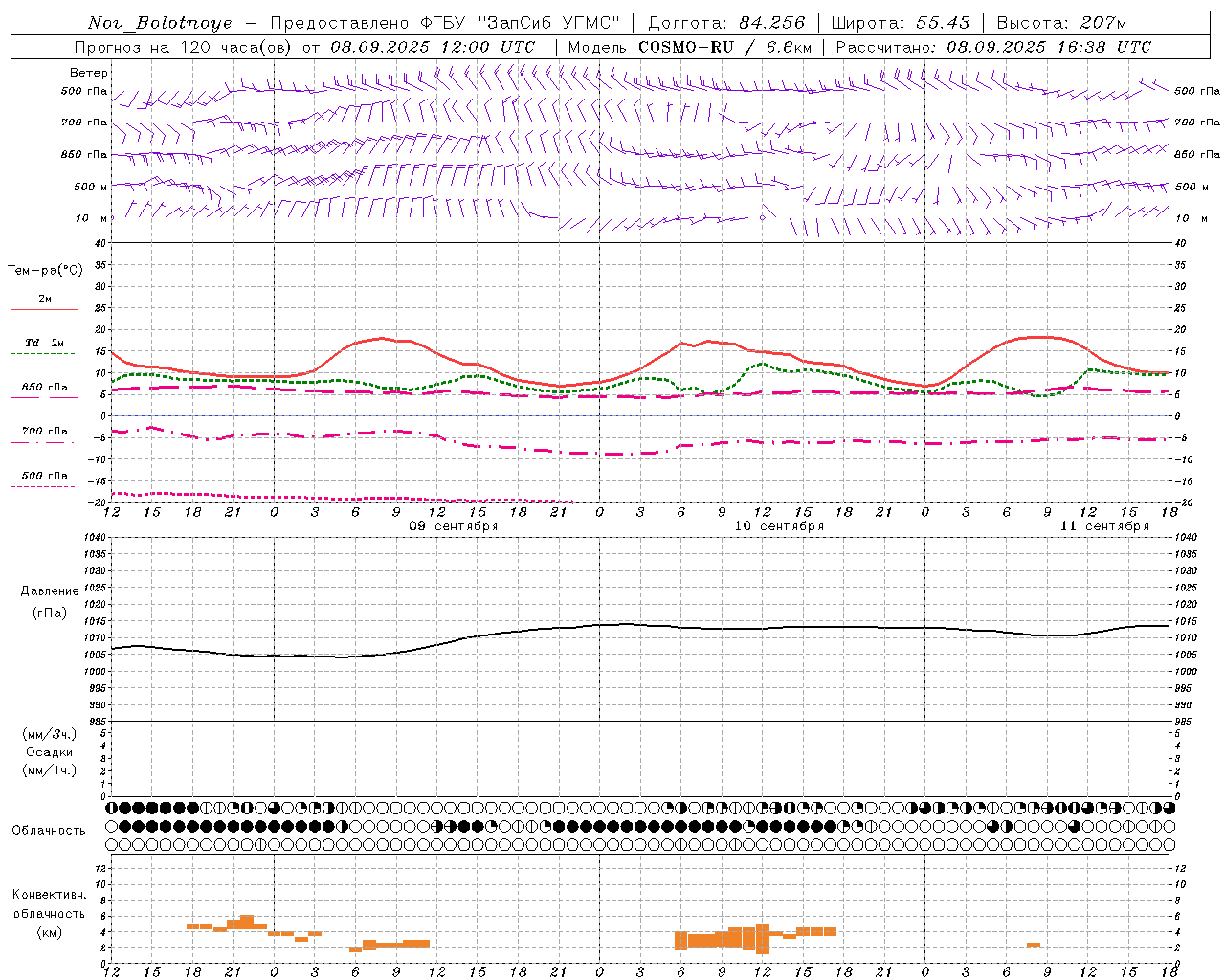1225x980 pixels.
Task: Click the 700 гПа temperature legend entry
Action: pyautogui.click(x=45, y=431)
